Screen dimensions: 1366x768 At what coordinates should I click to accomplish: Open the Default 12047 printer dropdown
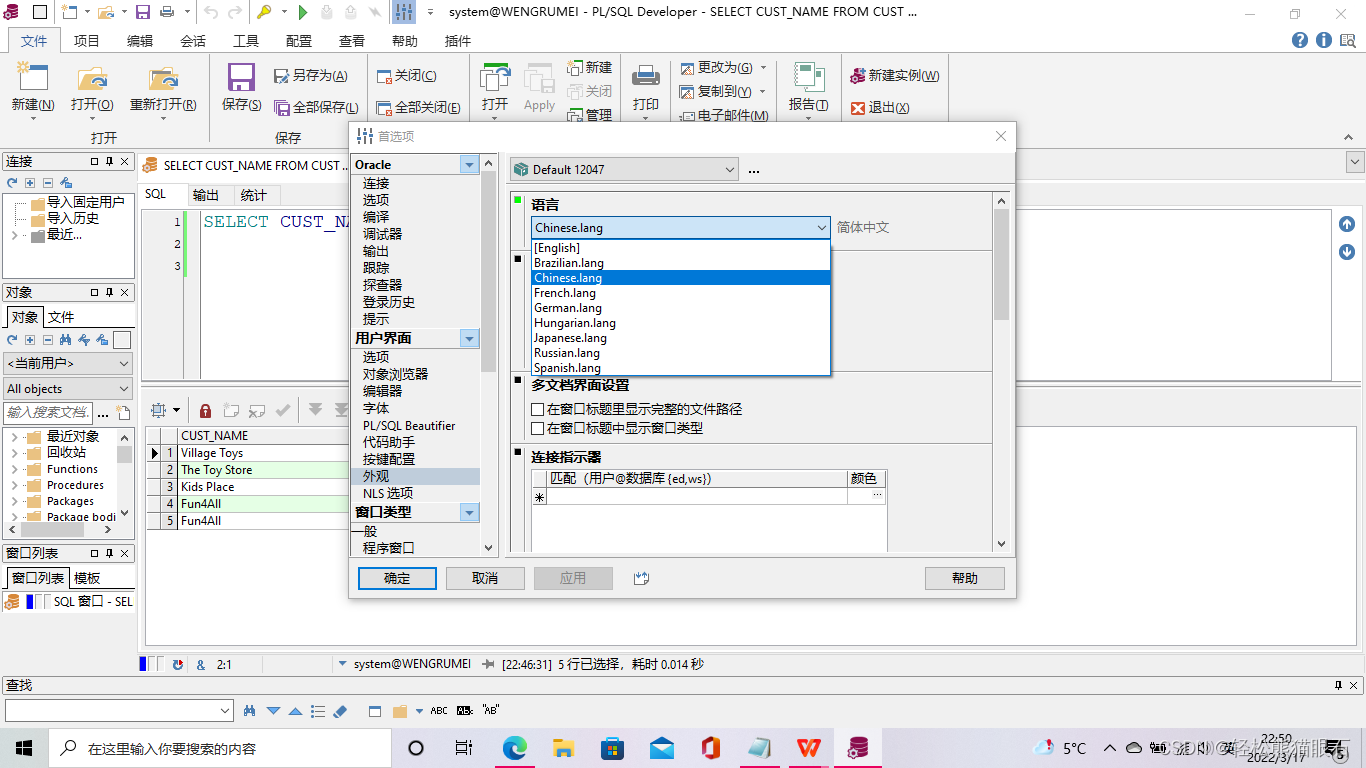[x=730, y=169]
